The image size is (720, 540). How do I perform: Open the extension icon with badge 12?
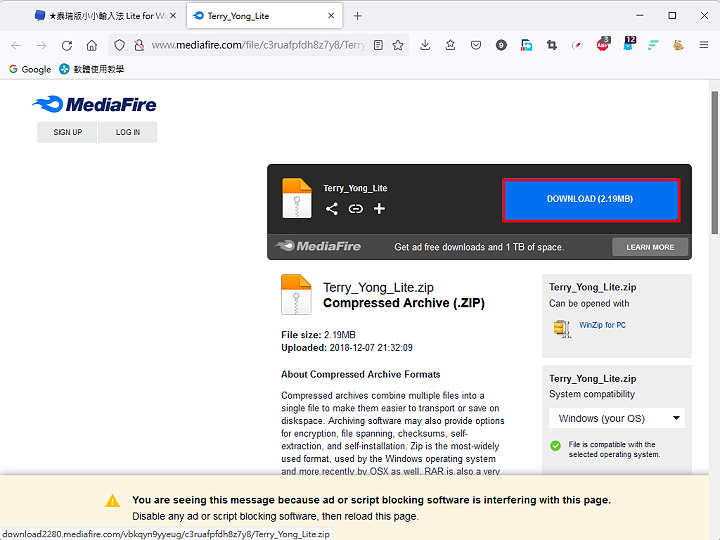(x=628, y=44)
